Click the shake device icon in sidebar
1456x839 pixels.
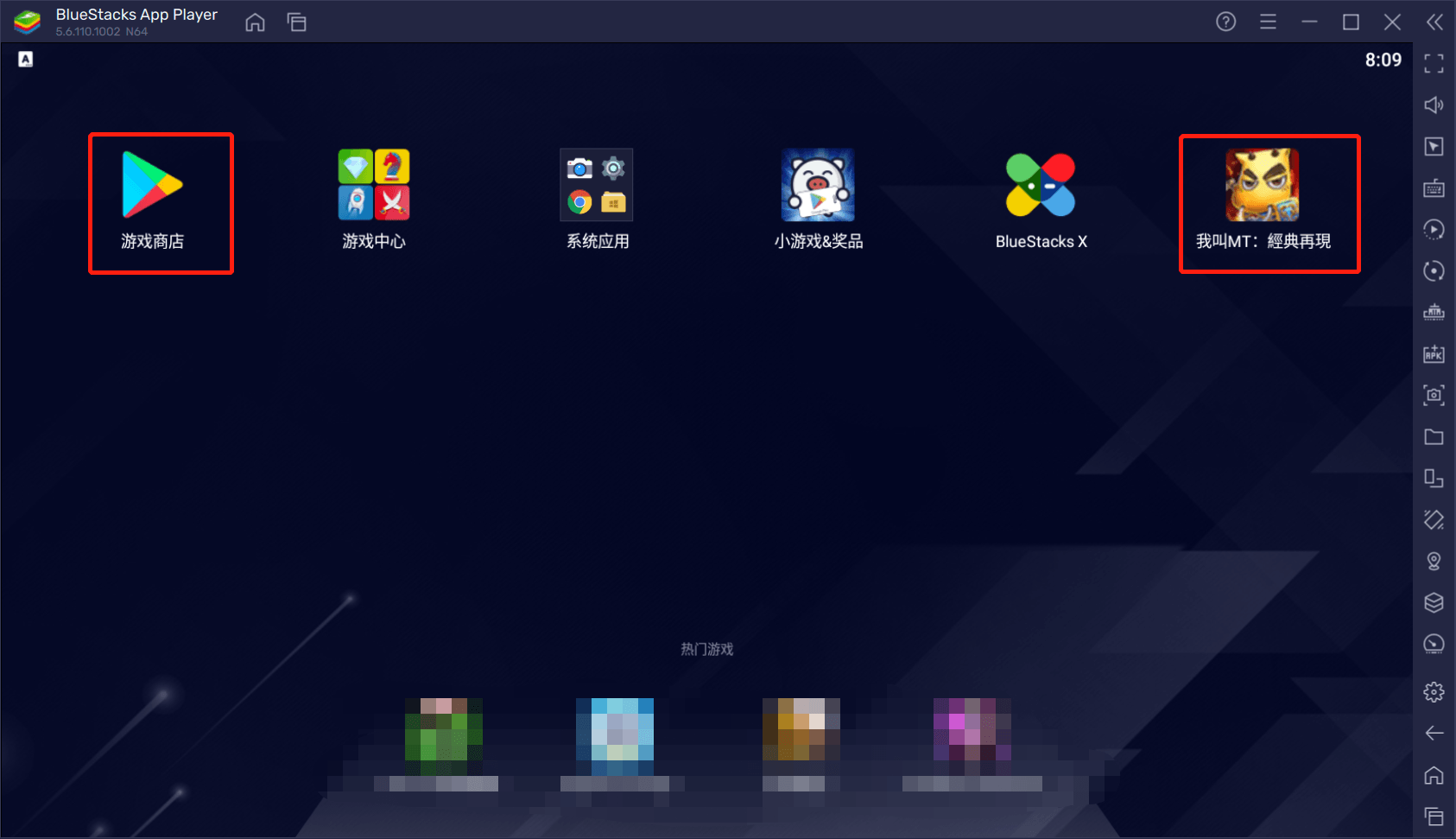tap(1434, 519)
